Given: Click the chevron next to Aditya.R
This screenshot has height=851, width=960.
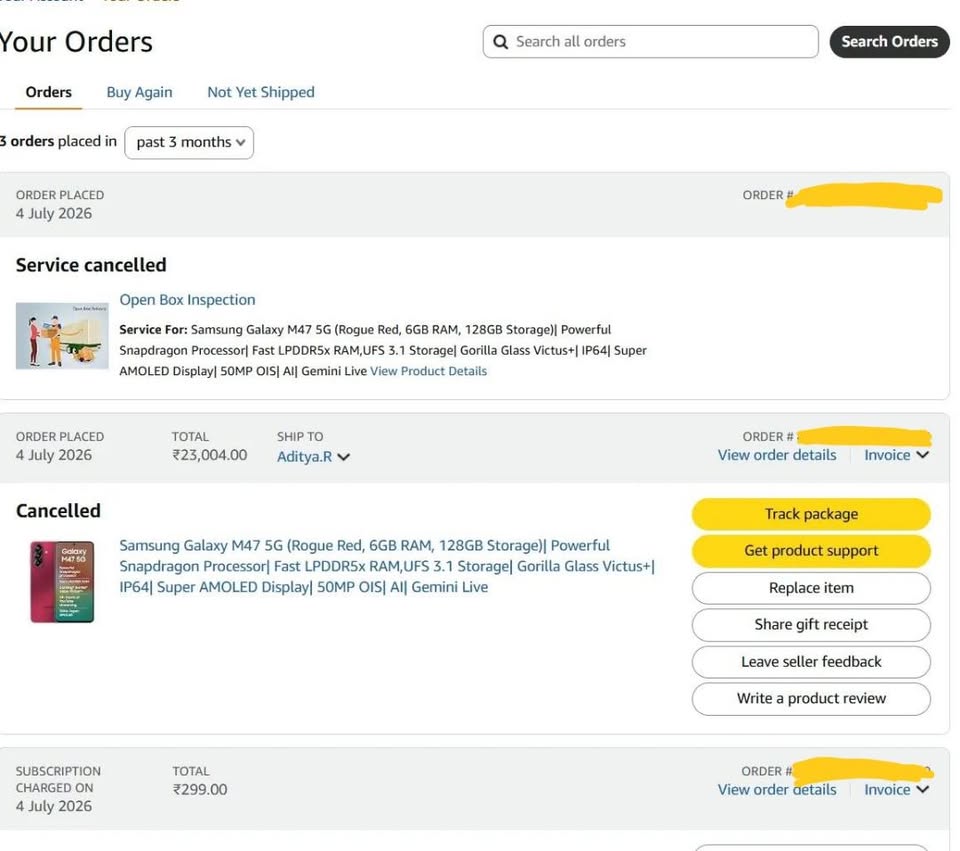Looking at the screenshot, I should click(343, 457).
